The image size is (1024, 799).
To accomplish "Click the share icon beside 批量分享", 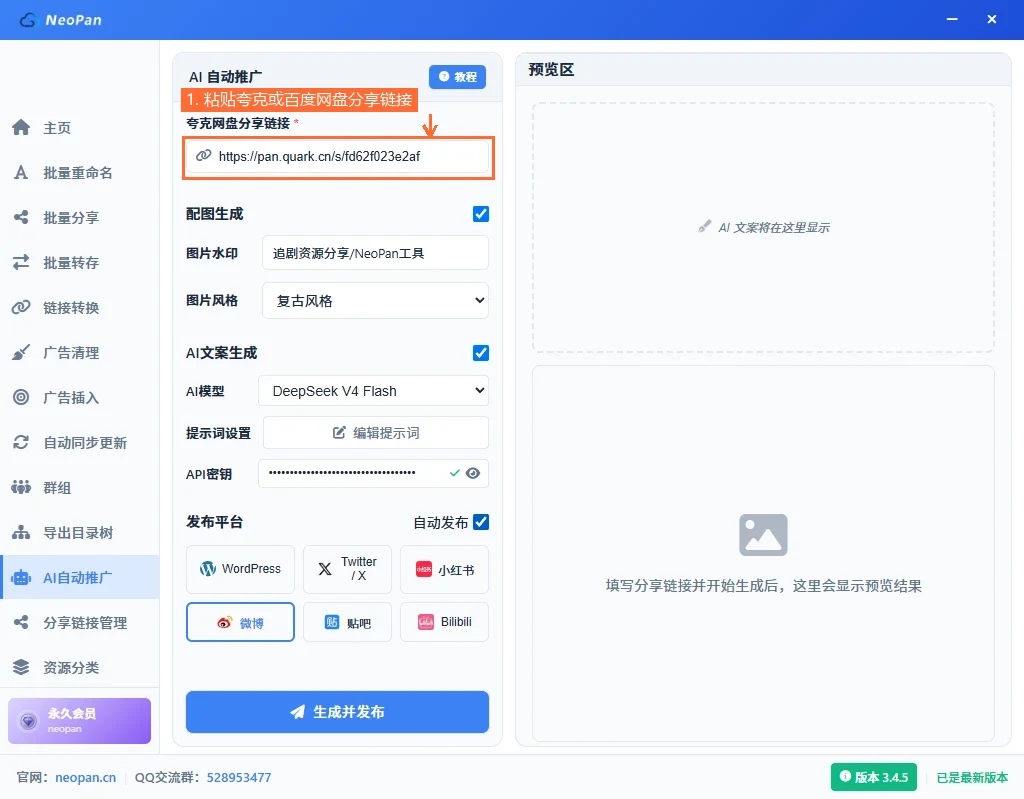I will (x=21, y=218).
